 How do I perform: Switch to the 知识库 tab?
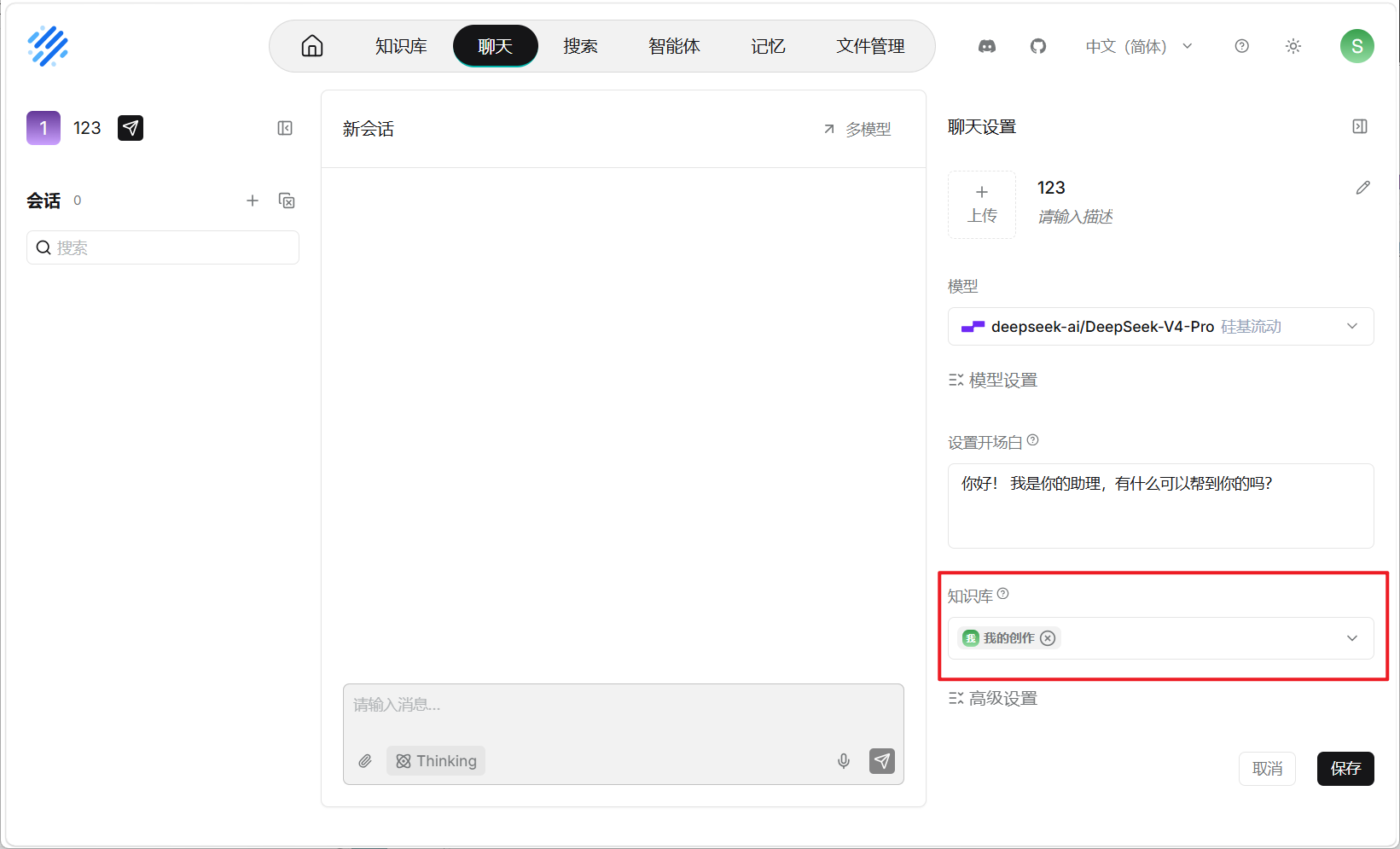pyautogui.click(x=401, y=46)
